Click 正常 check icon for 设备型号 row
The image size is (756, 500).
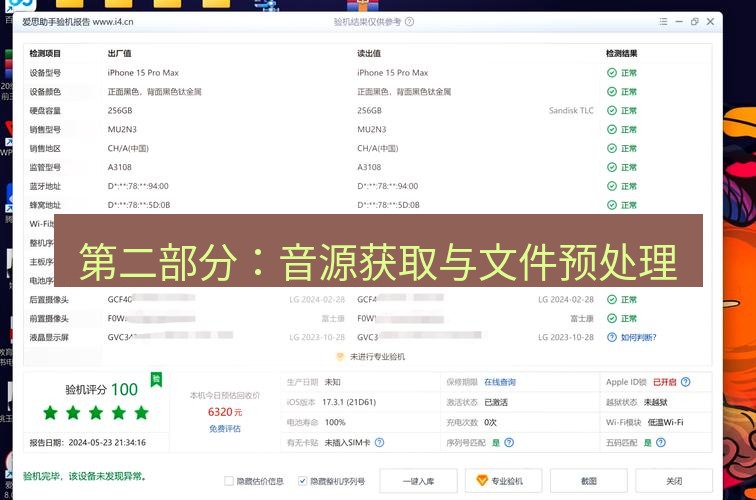612,73
